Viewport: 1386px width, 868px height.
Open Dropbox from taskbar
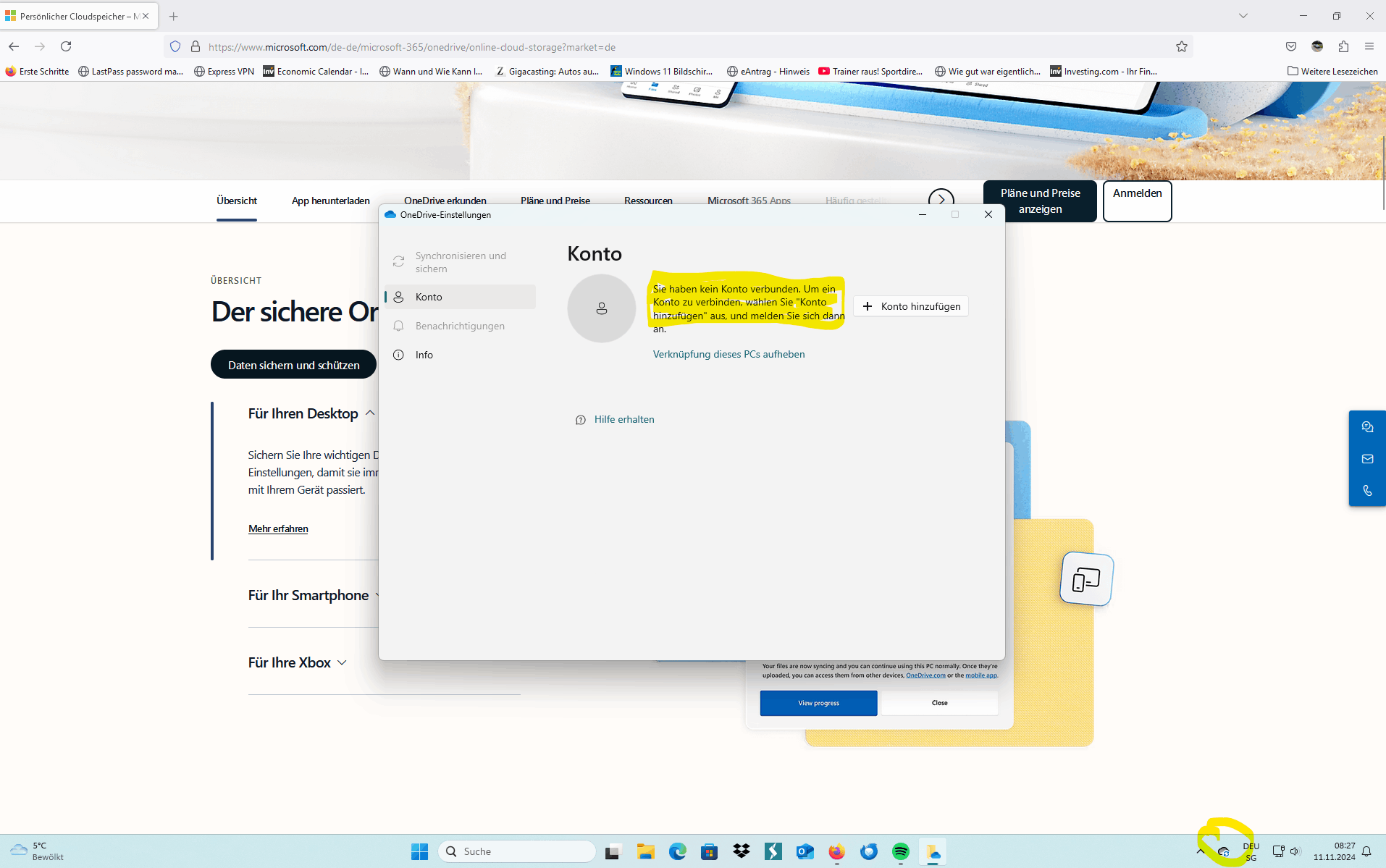742,851
